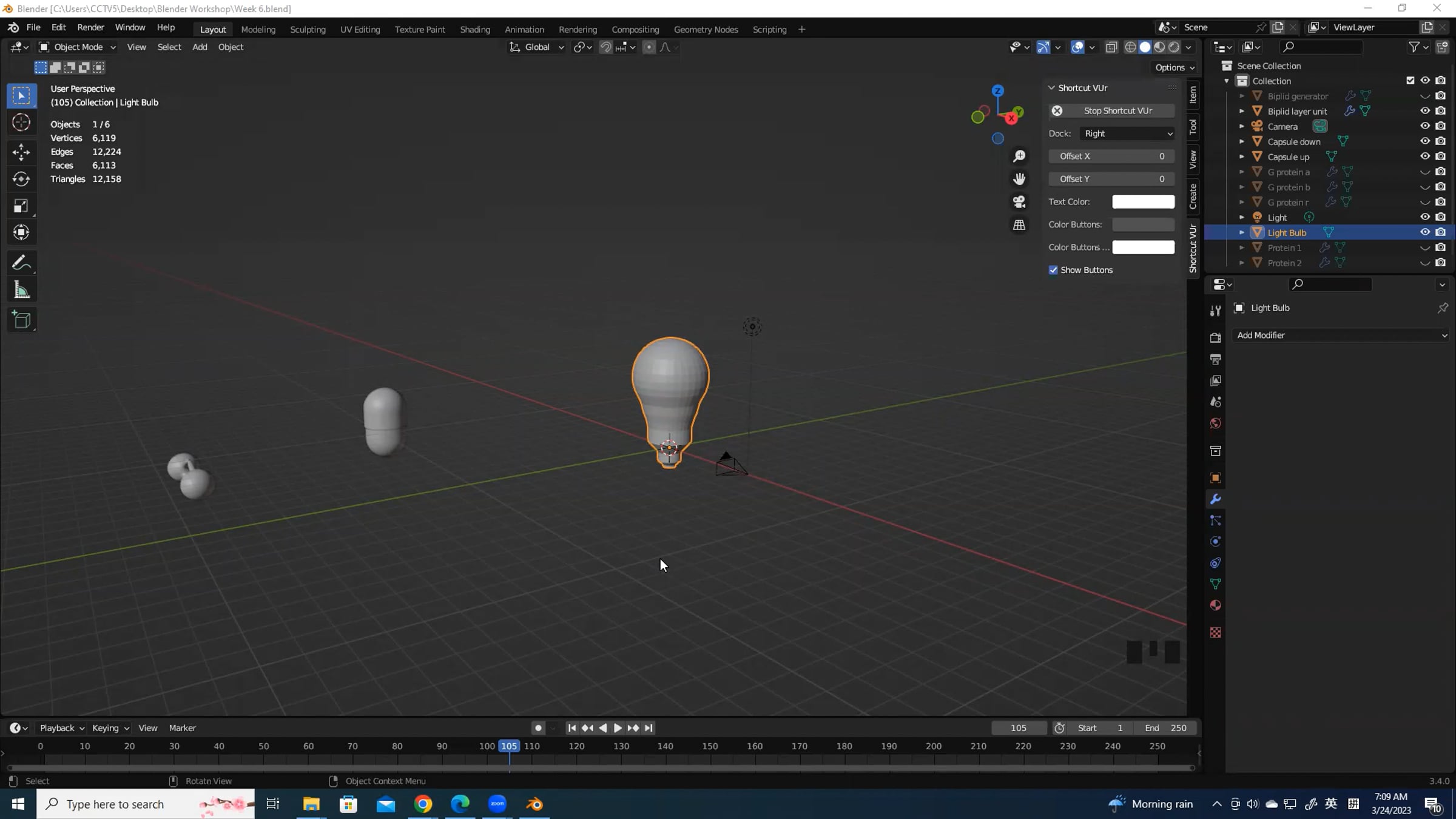
Task: Select the Move tool in toolbar
Action: click(x=21, y=152)
